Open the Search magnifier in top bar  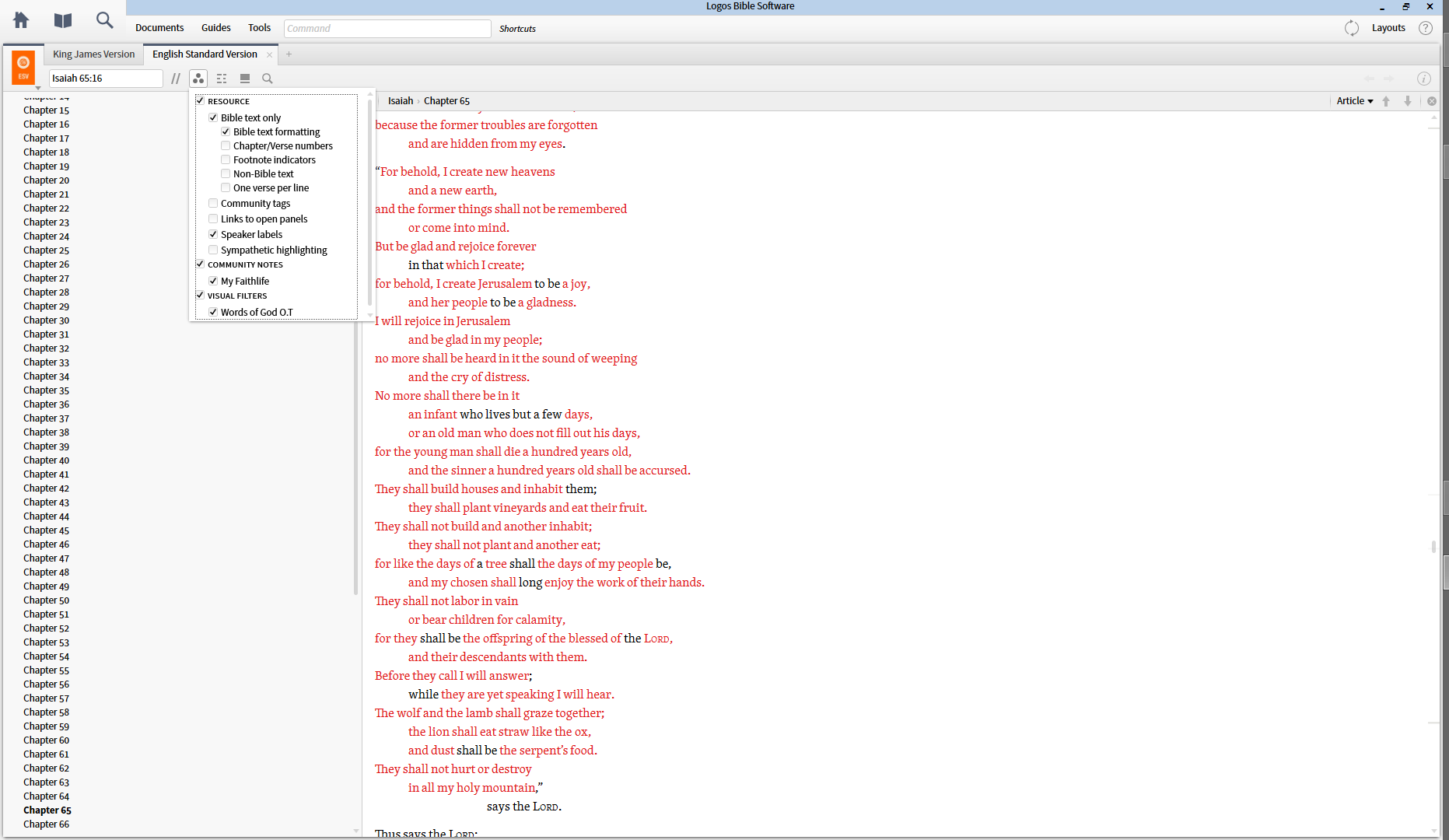tap(104, 20)
